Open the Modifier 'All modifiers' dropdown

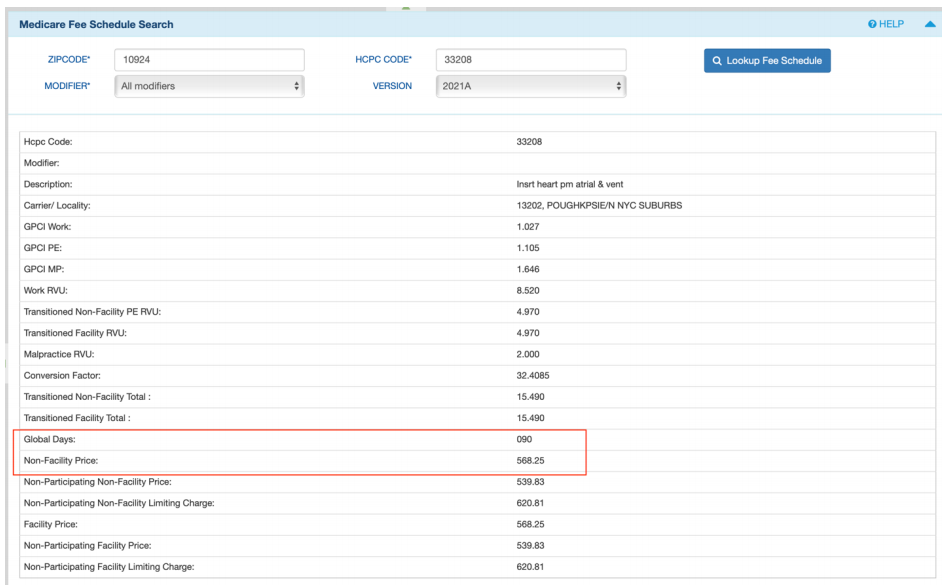[209, 87]
